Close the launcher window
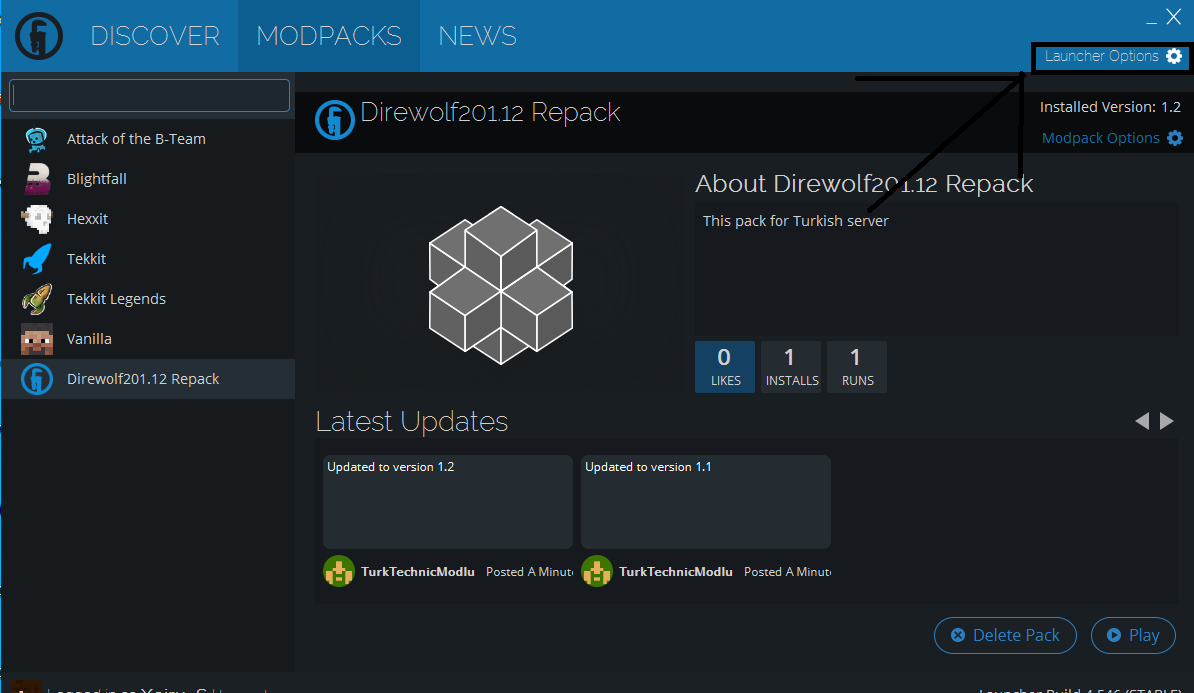This screenshot has height=693, width=1194. pos(1173,17)
